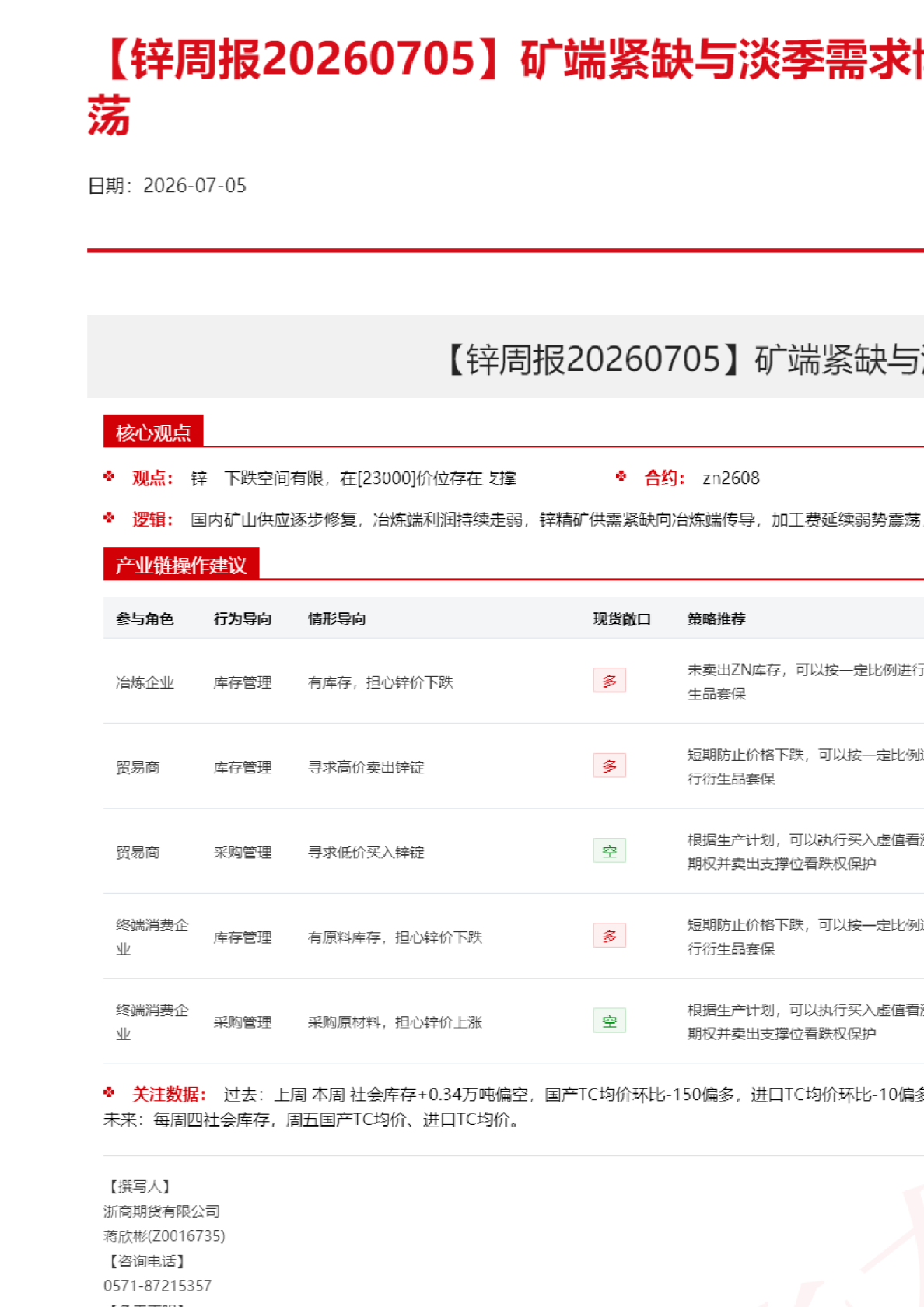The height and width of the screenshot is (1307, 924).
Task: Click the 冶炼企业 role cell
Action: click(145, 682)
